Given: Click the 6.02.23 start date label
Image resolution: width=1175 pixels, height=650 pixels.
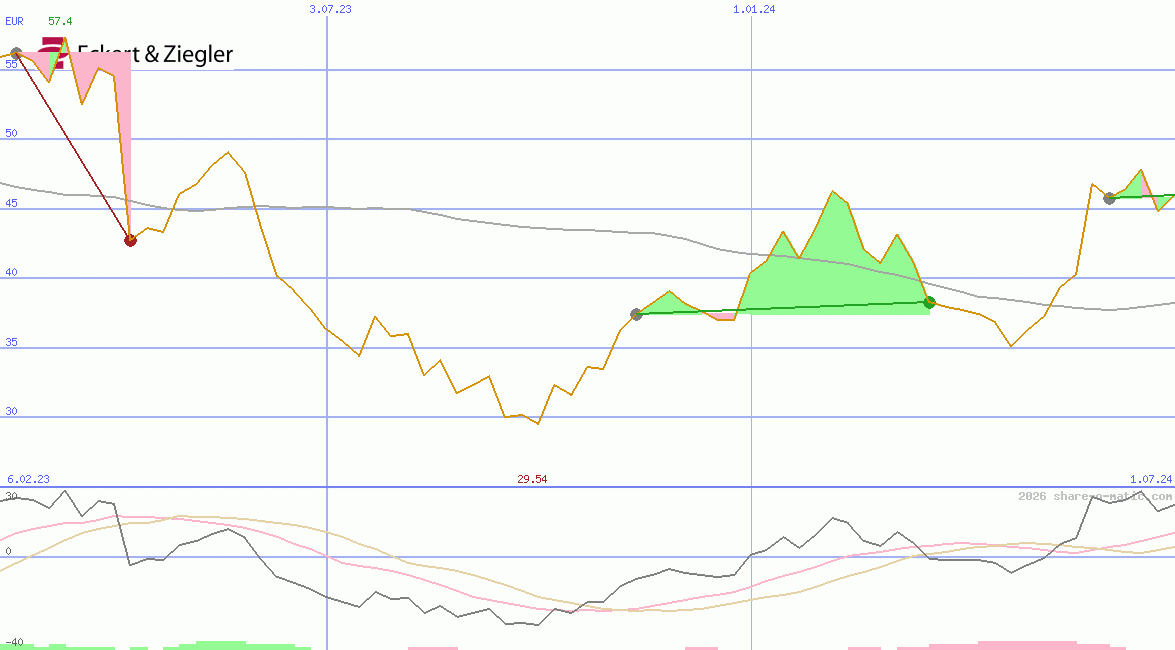Looking at the screenshot, I should point(28,479).
